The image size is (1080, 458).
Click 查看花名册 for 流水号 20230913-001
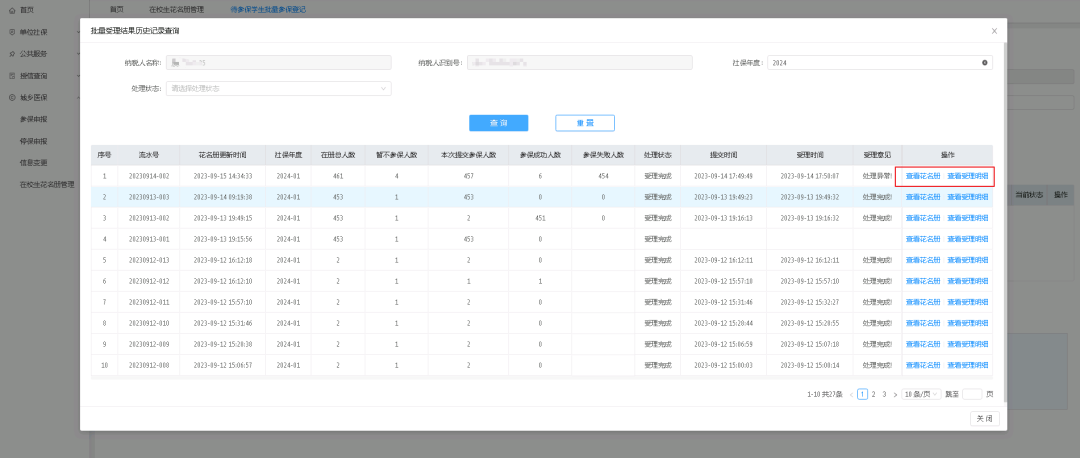[x=923, y=239]
